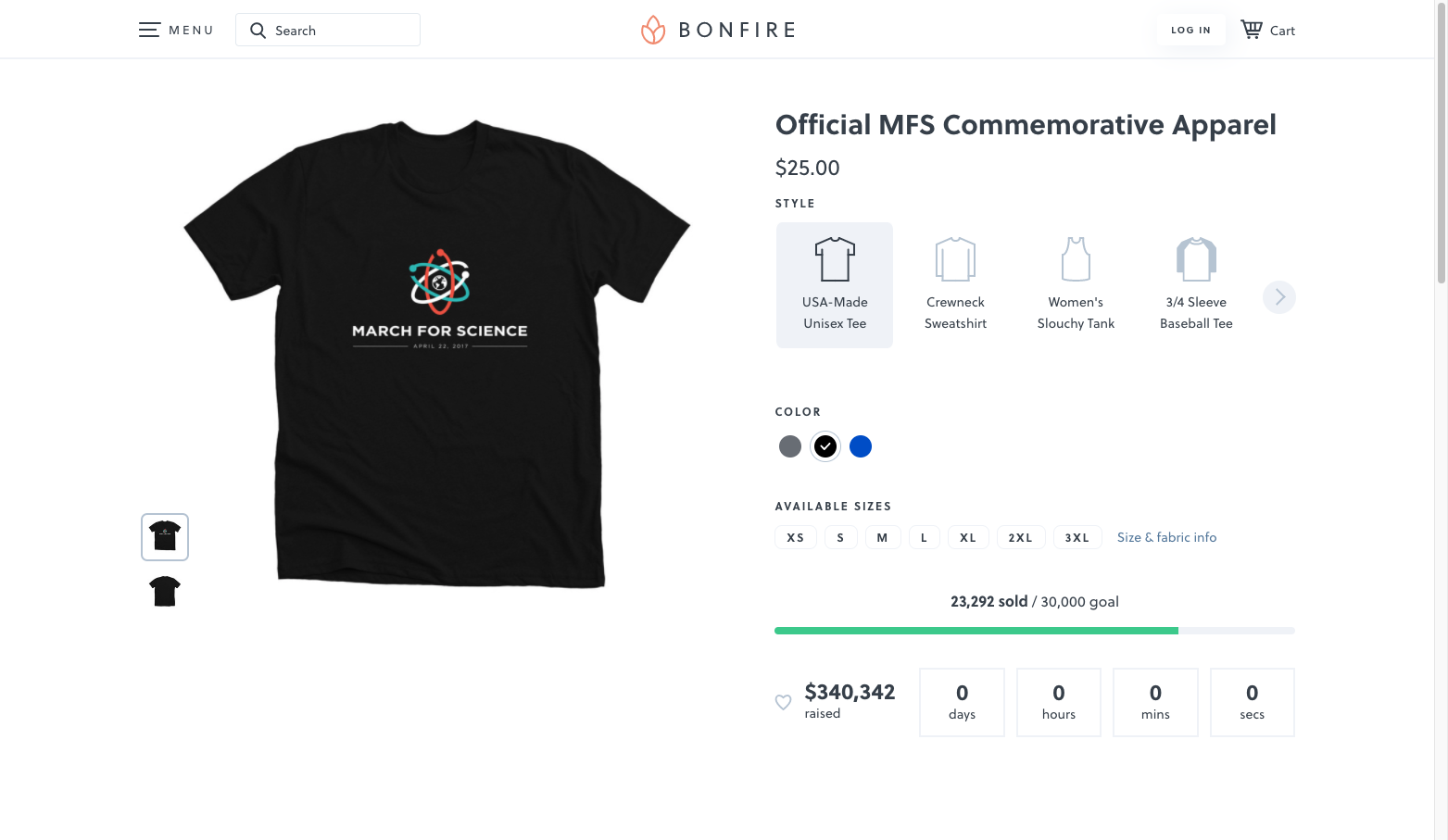The image size is (1448, 840).
Task: Open the hamburger MENU icon
Action: click(x=149, y=30)
